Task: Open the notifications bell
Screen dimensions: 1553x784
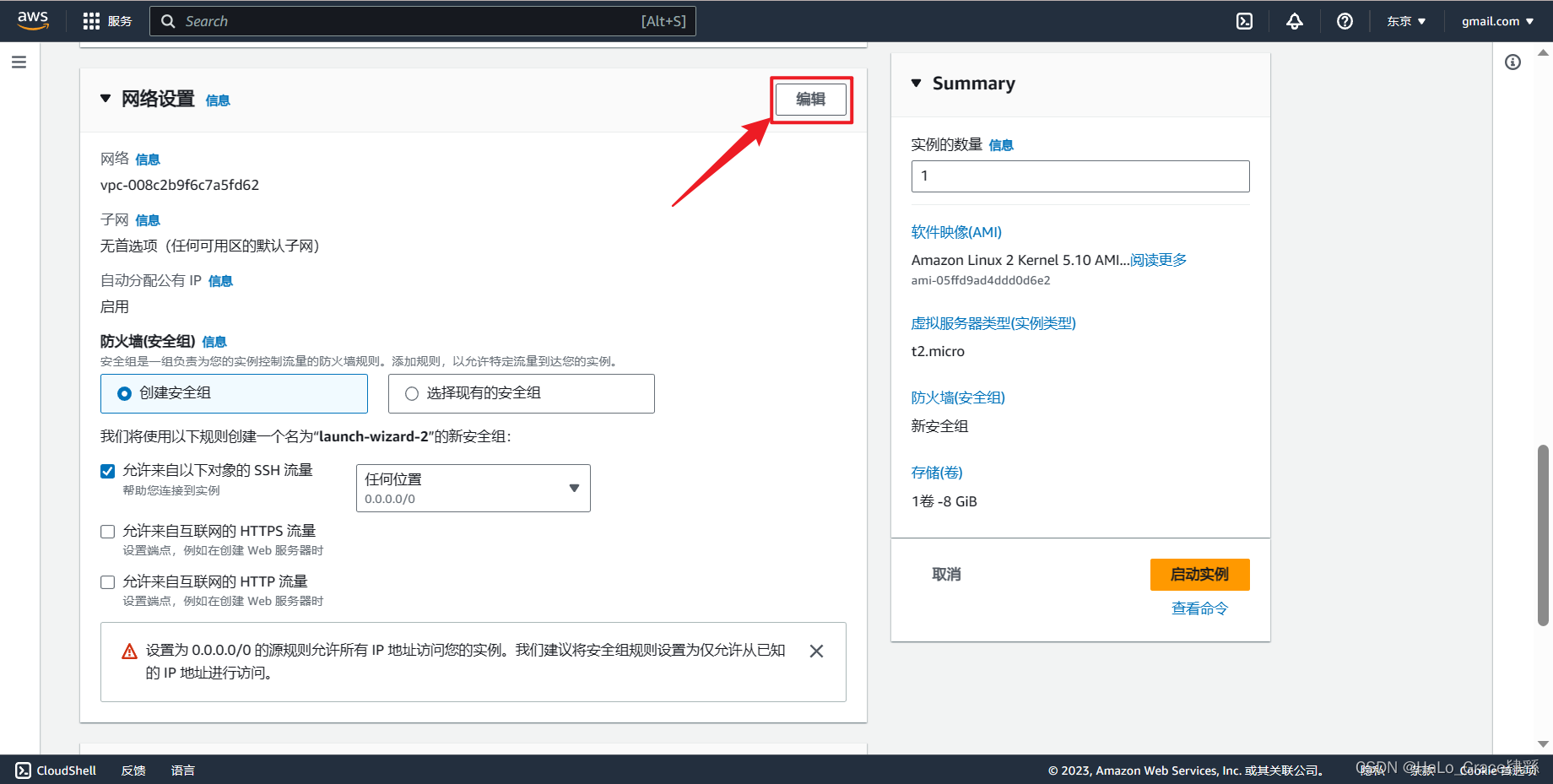Action: [1295, 21]
